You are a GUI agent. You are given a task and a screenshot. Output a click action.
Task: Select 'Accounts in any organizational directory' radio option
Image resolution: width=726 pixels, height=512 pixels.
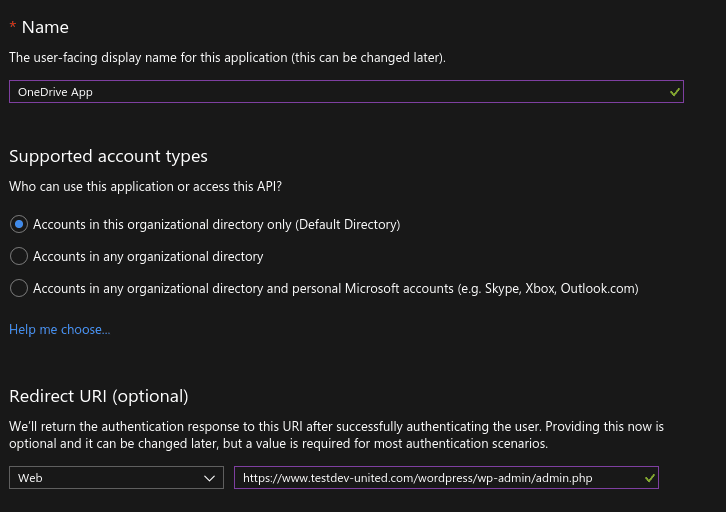(x=18, y=256)
